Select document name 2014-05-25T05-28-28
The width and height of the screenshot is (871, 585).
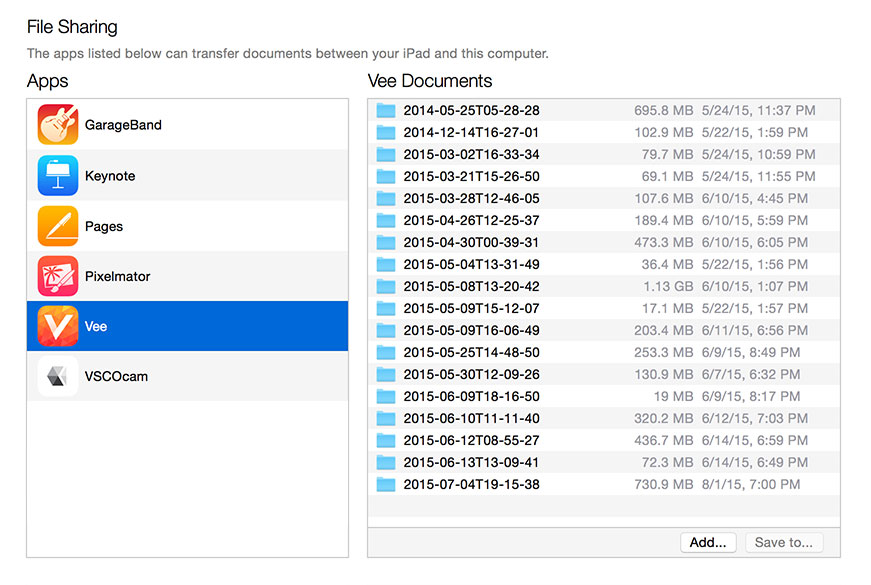tap(472, 110)
